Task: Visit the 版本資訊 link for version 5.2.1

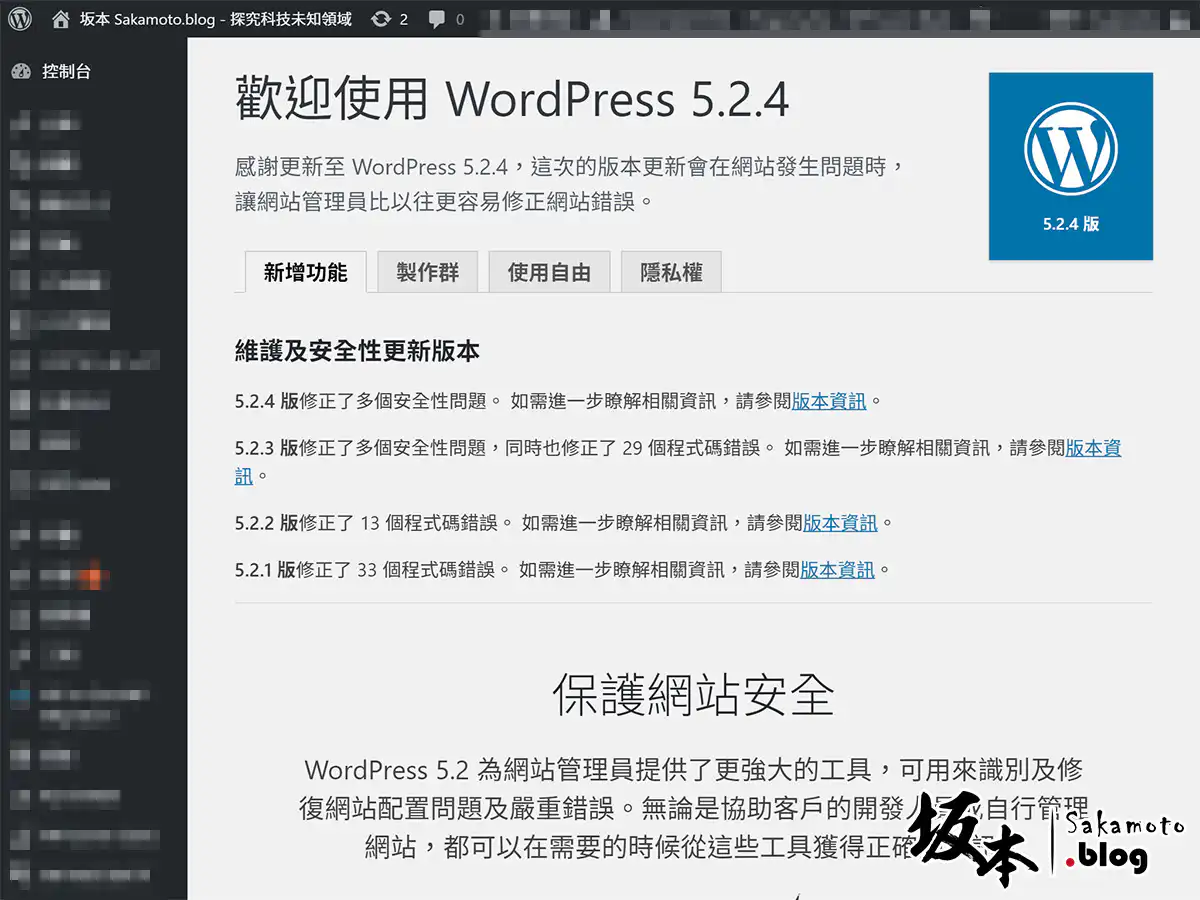Action: [x=837, y=570]
